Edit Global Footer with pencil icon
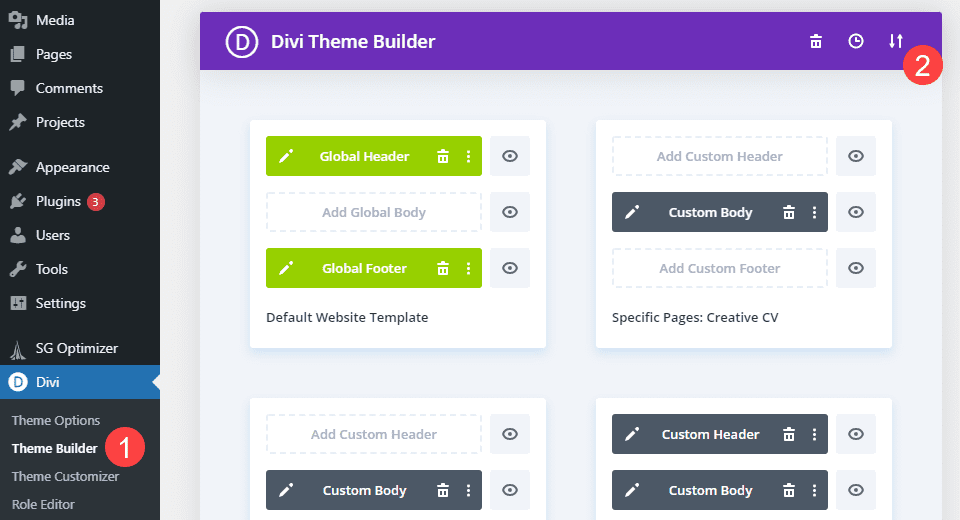Screen dimensions: 960x520 pyautogui.click(x=285, y=268)
